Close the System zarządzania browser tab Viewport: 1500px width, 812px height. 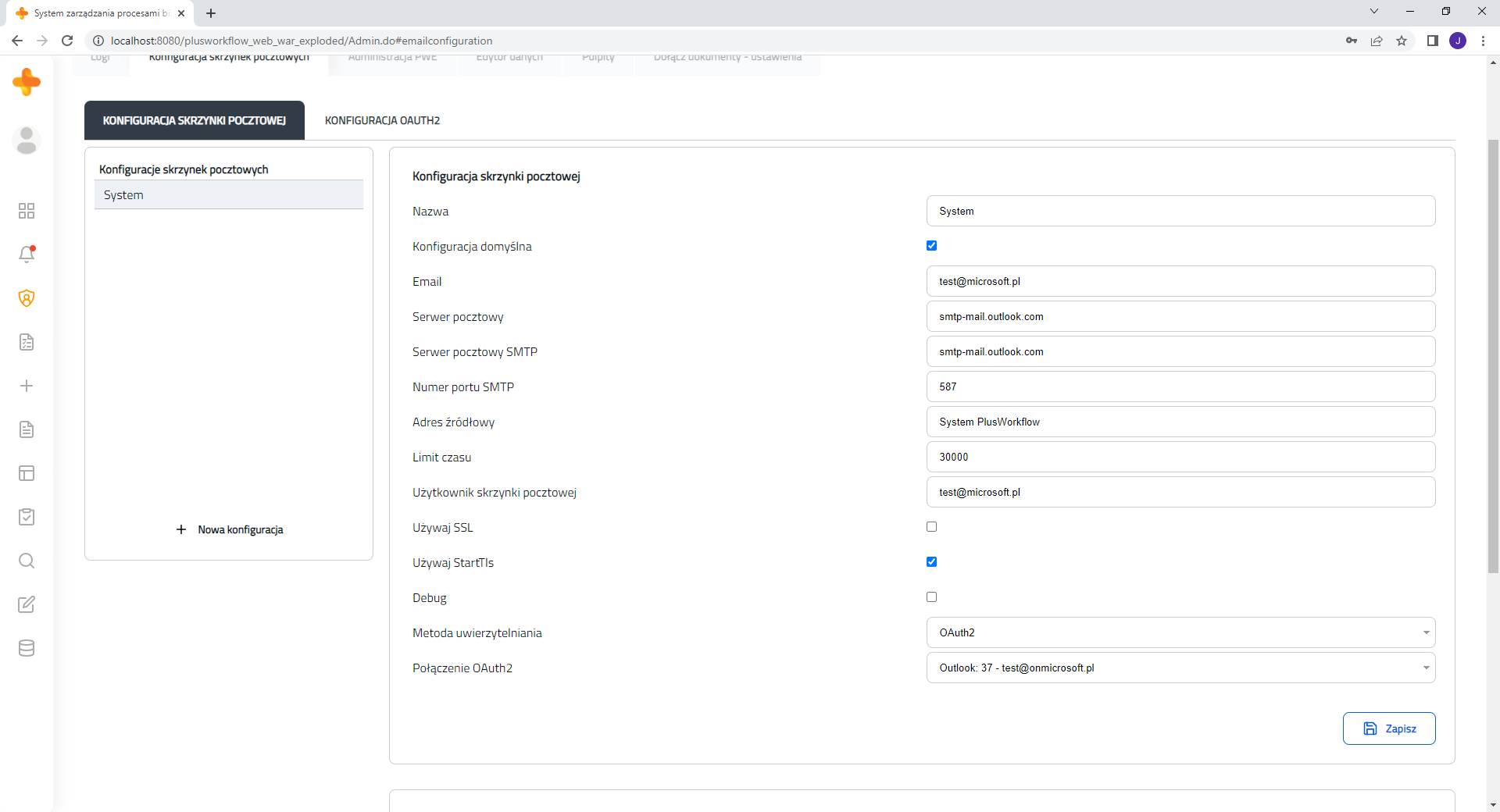(181, 13)
